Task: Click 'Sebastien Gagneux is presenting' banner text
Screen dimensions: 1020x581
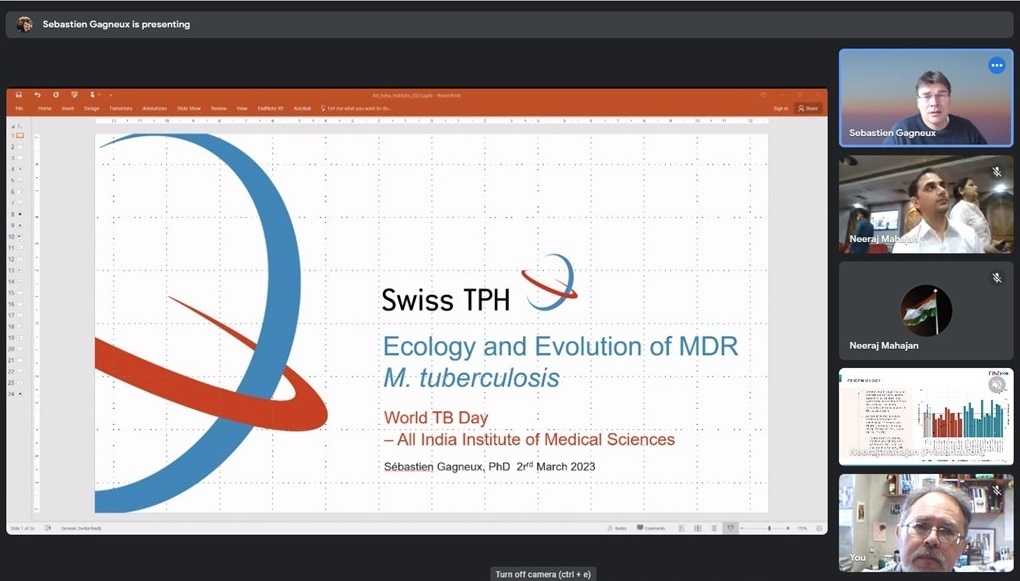Action: [116, 24]
